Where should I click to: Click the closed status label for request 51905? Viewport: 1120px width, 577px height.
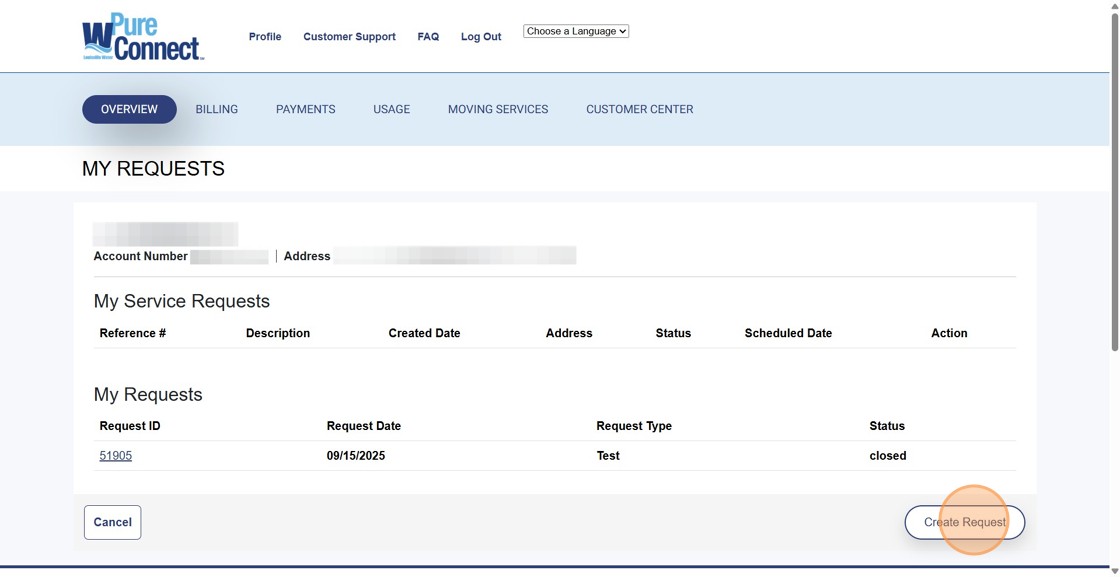click(887, 455)
